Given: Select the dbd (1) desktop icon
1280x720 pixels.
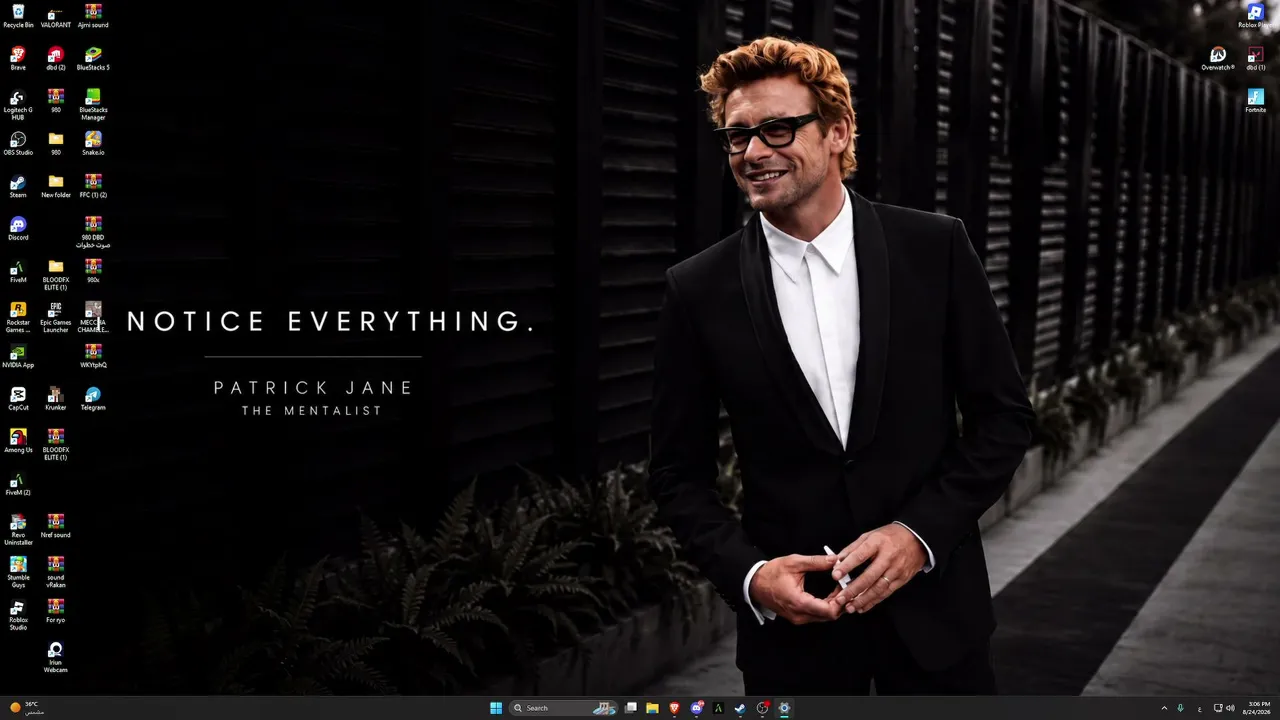Looking at the screenshot, I should 1256,59.
